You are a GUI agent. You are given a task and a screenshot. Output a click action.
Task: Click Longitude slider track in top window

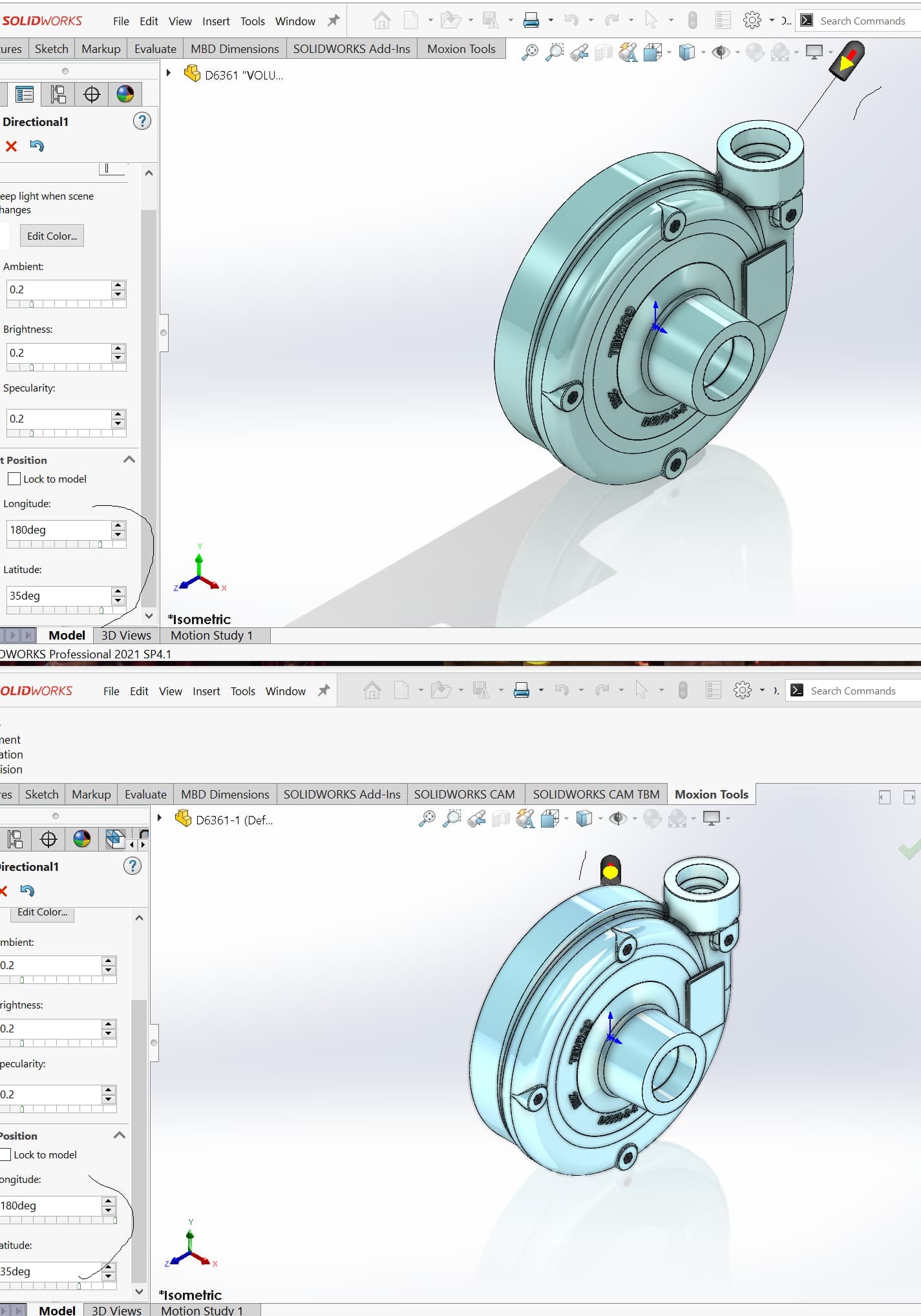coord(65,544)
